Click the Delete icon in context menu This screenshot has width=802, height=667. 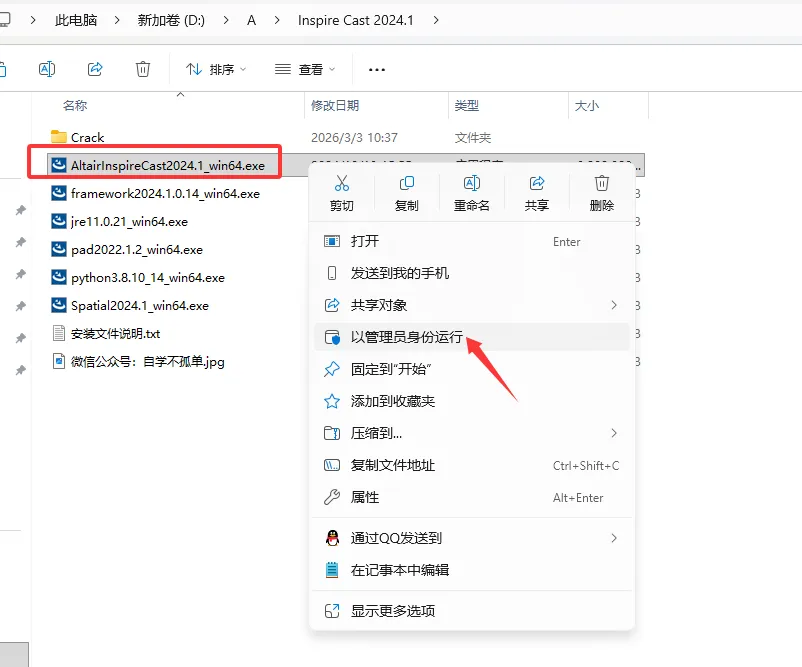coord(602,183)
